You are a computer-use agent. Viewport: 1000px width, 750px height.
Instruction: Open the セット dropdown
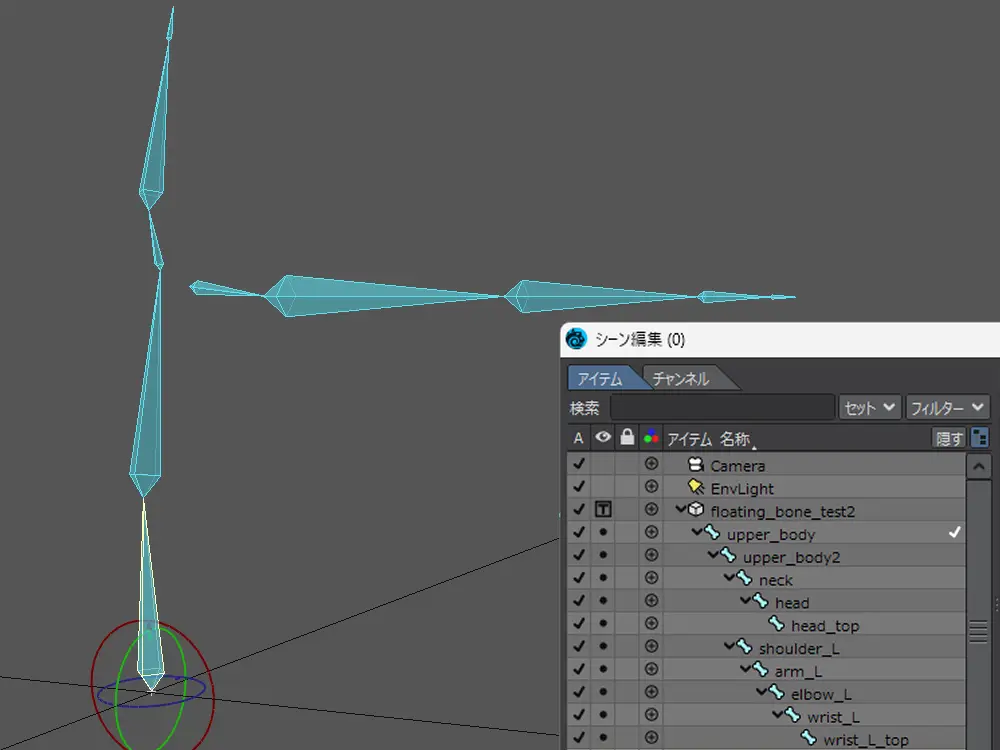coord(869,408)
